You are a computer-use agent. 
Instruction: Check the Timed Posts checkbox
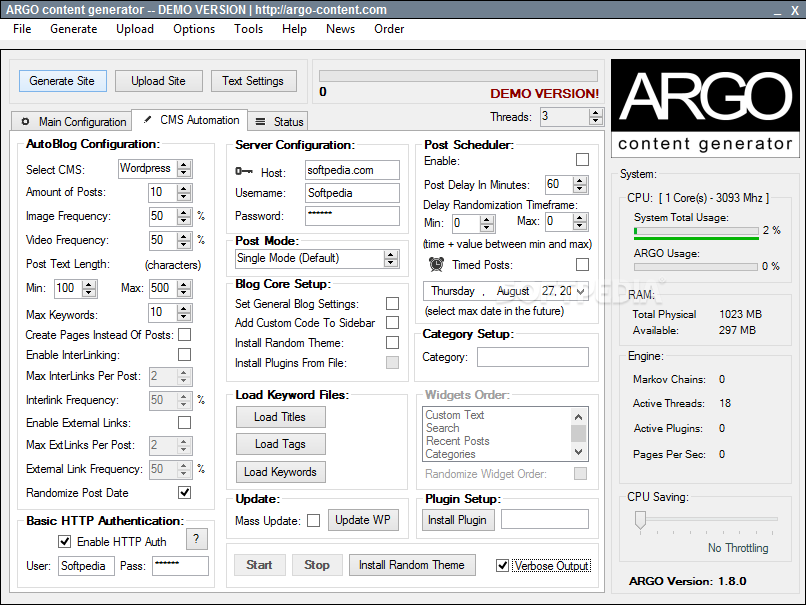pyautogui.click(x=582, y=265)
